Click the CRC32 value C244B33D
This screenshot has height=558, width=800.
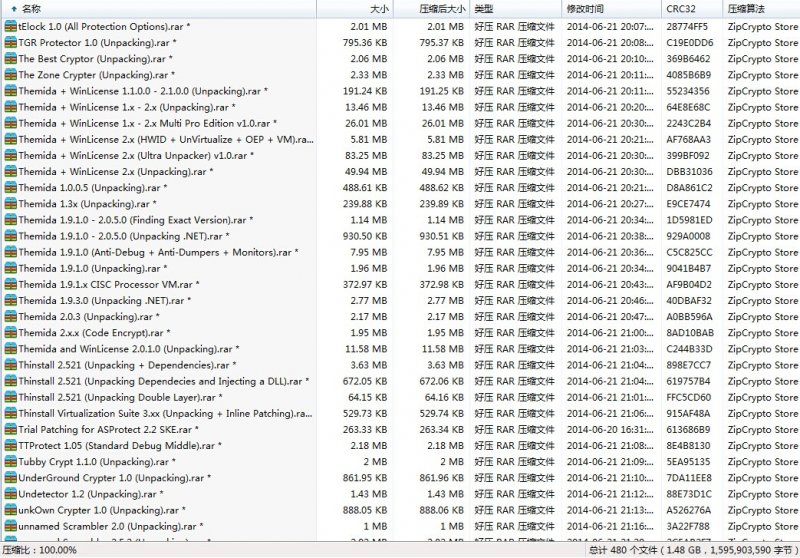tap(689, 349)
